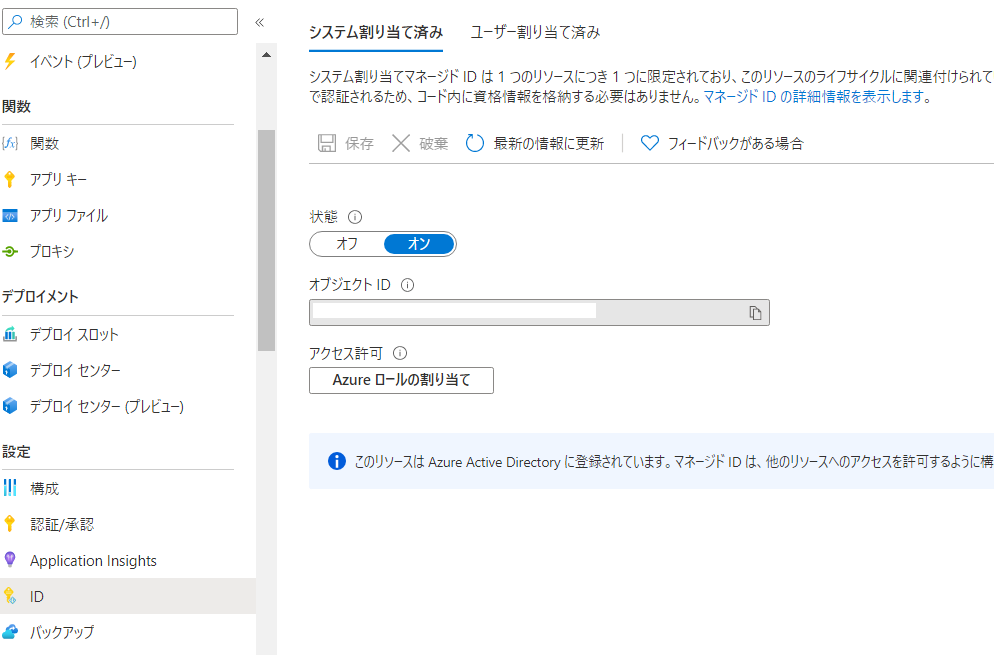Screen dimensions: 994x655
Task: Open Application Insights menu entry
Action: point(93,561)
